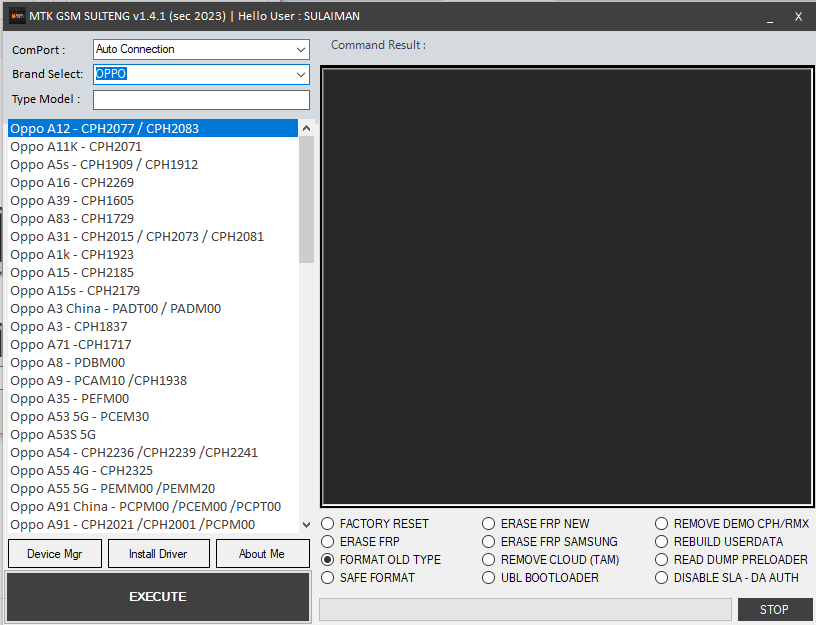Select DISABLE SLA - DA AUTH
The height and width of the screenshot is (625, 816).
coord(662,577)
